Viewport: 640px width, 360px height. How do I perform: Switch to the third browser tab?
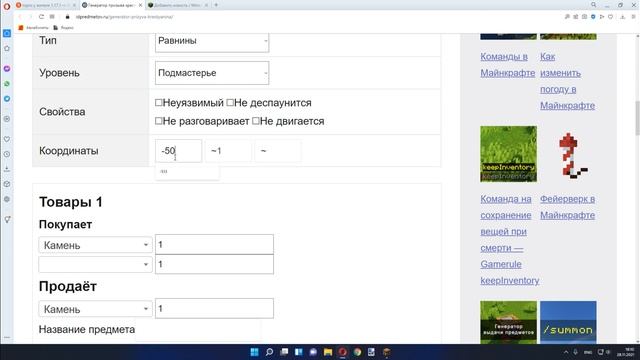[x=178, y=5]
